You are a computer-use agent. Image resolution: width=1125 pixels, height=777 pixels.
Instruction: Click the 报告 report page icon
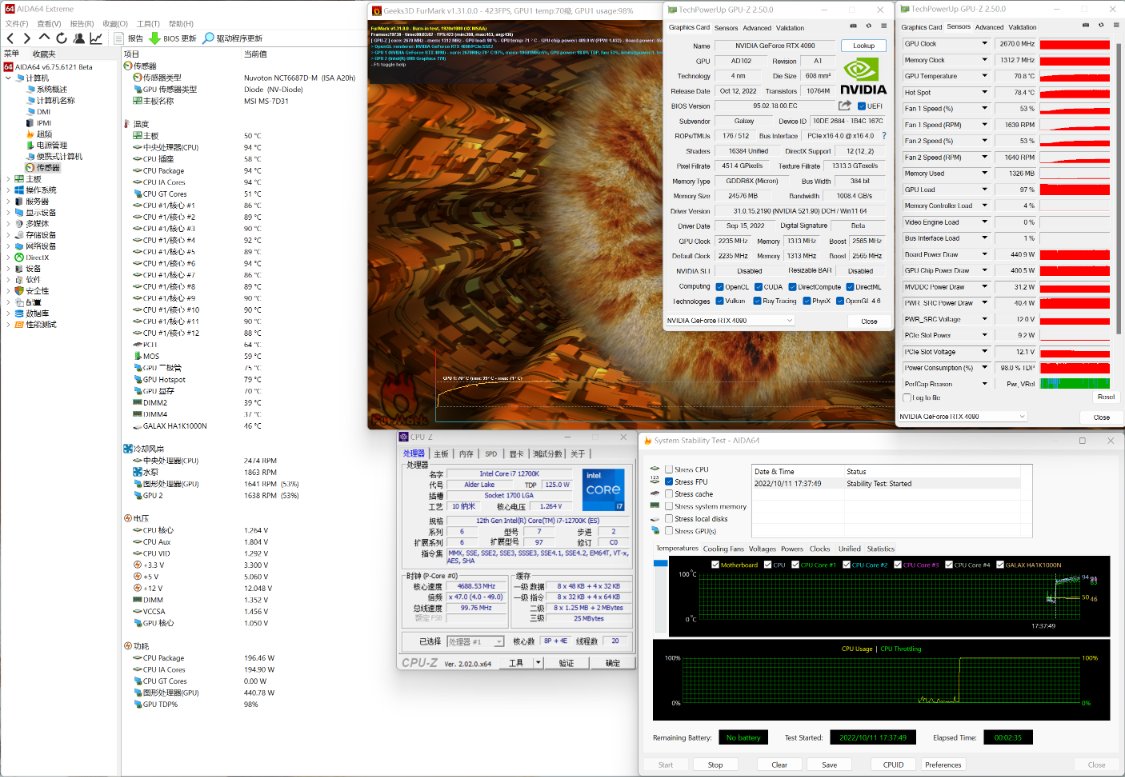(x=119, y=38)
